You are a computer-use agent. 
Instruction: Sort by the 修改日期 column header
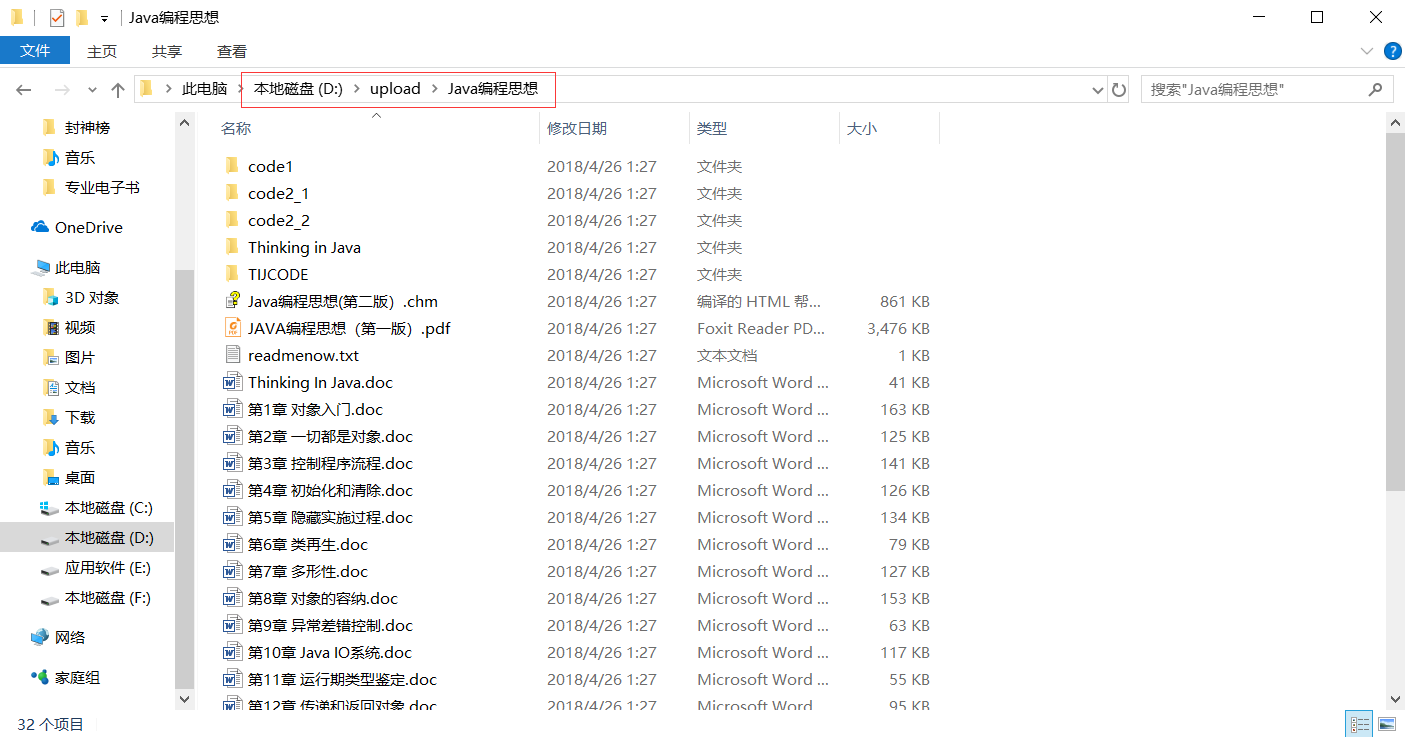pos(577,128)
